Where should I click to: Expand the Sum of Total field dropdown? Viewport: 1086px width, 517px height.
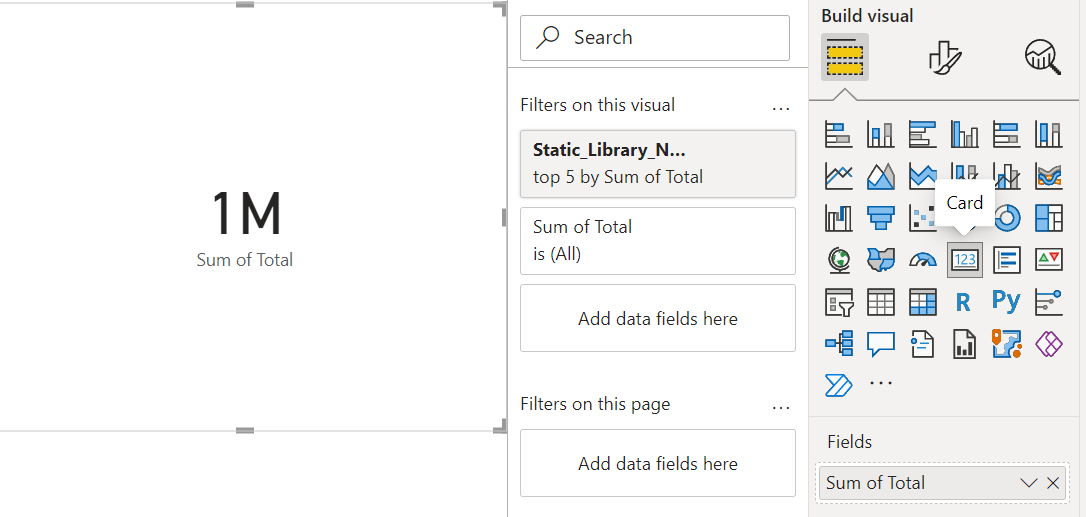point(1029,483)
